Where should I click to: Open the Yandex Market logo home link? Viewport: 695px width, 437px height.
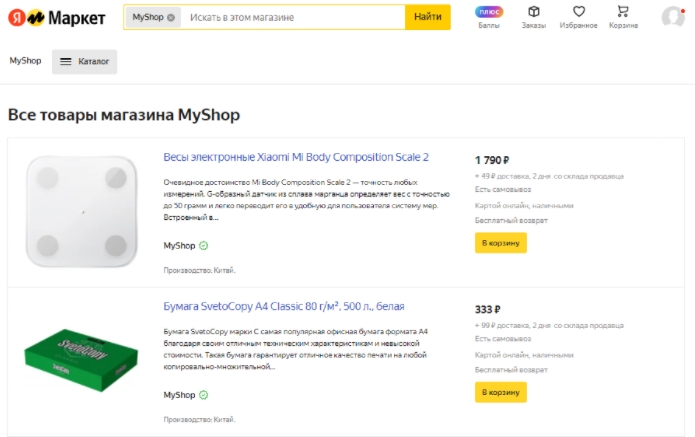[57, 18]
